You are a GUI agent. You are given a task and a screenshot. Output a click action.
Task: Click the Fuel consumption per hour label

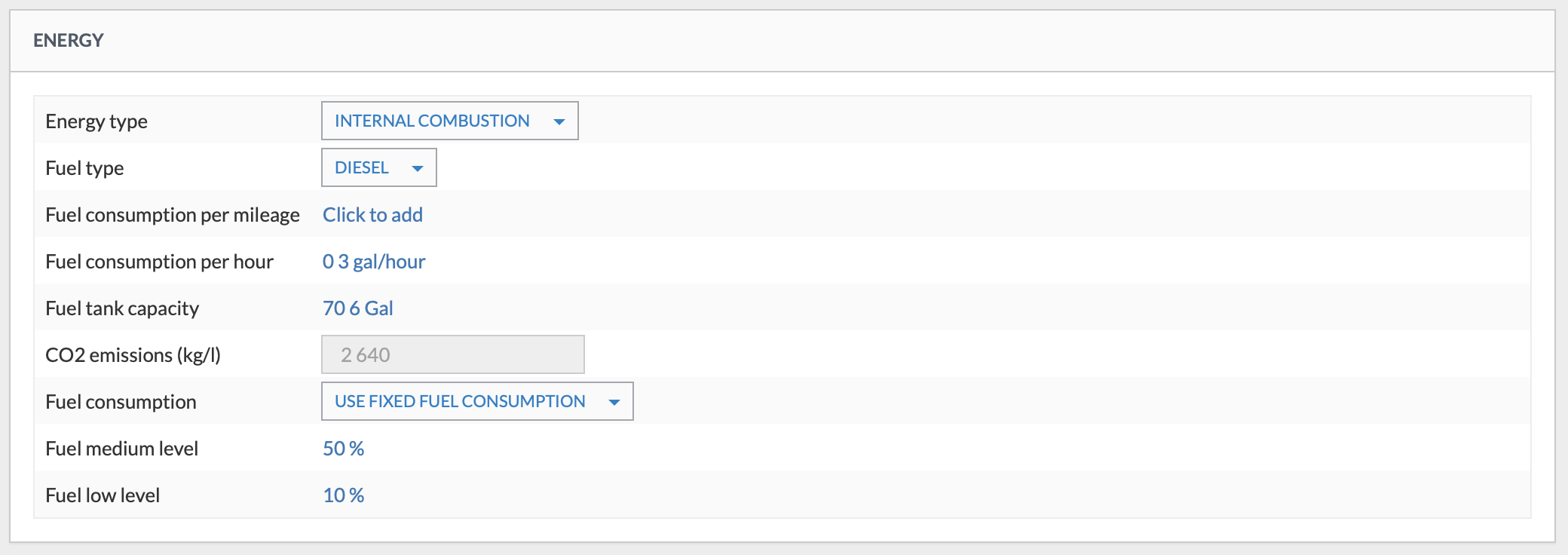(x=159, y=262)
